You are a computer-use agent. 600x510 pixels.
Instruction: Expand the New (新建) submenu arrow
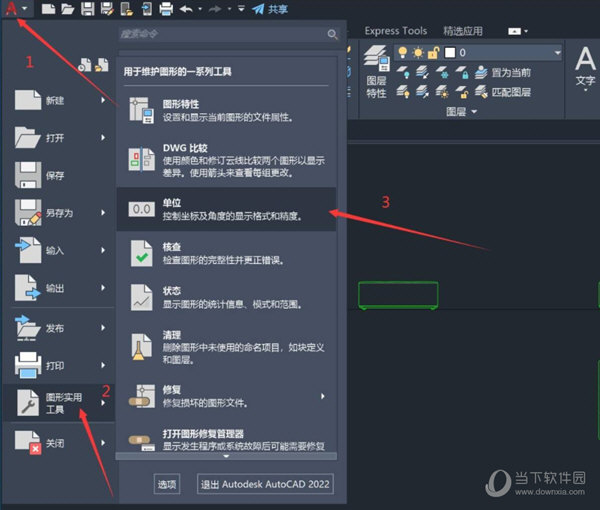pos(103,100)
